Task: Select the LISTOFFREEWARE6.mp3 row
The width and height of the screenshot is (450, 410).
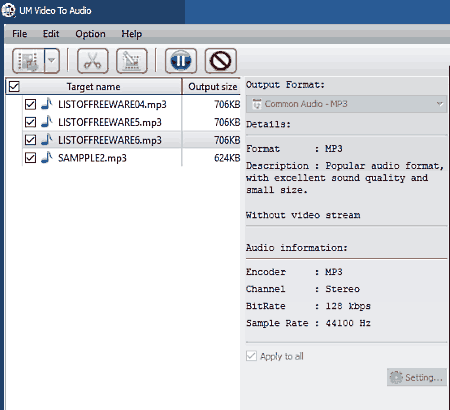Action: [x=132, y=140]
